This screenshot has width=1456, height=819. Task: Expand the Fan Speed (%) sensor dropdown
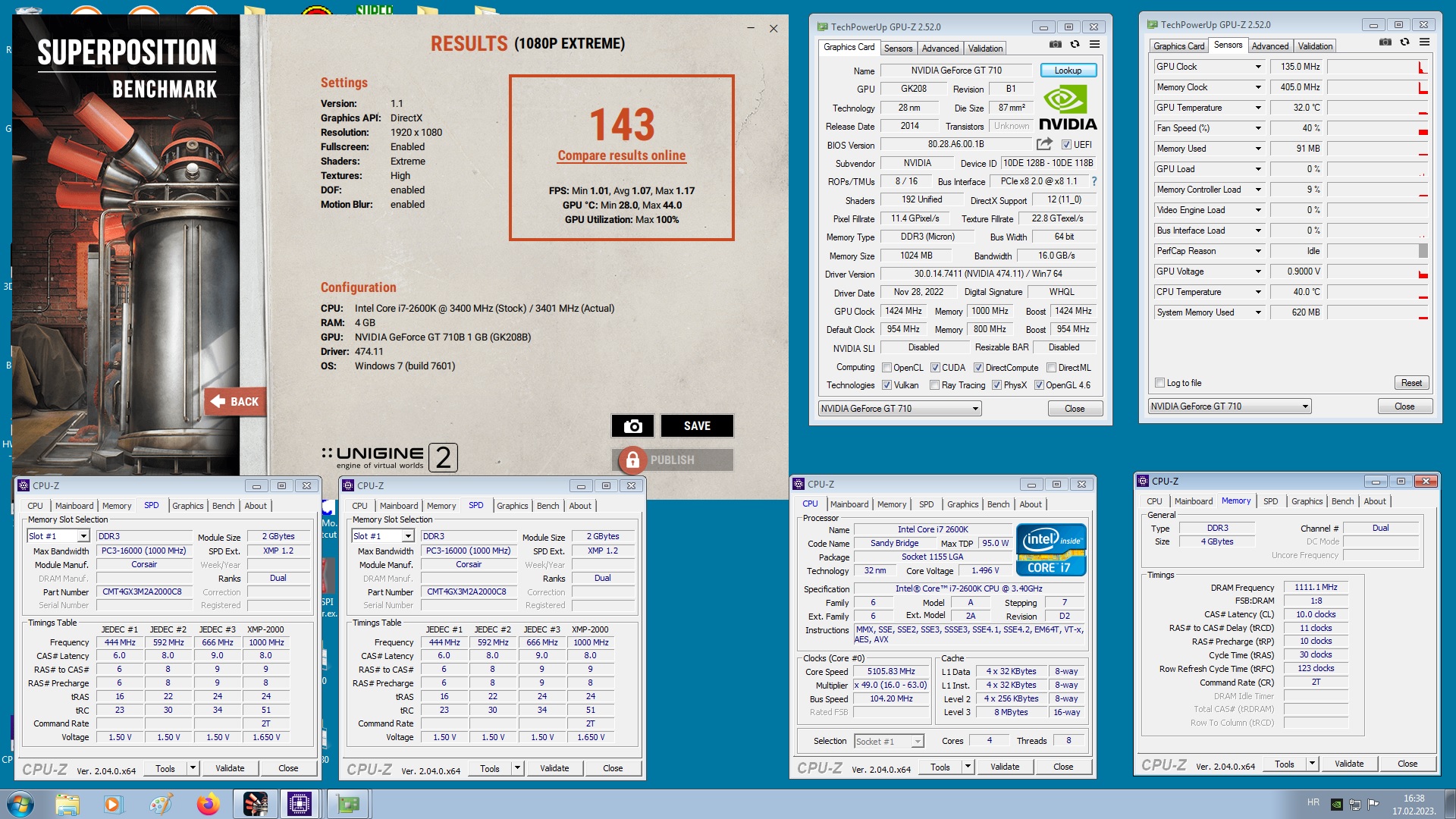point(1258,128)
